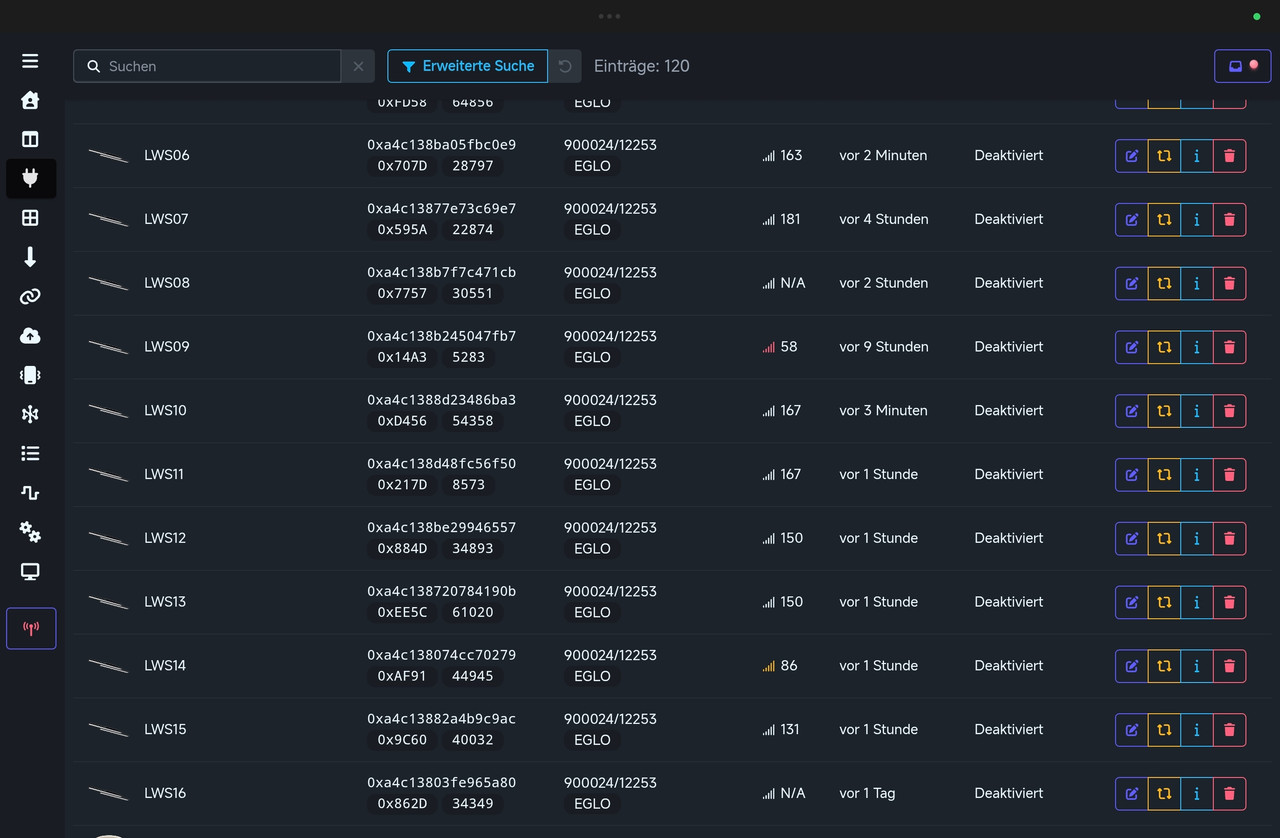Click the 0xEE5C badge of LWS13

pyautogui.click(x=402, y=612)
